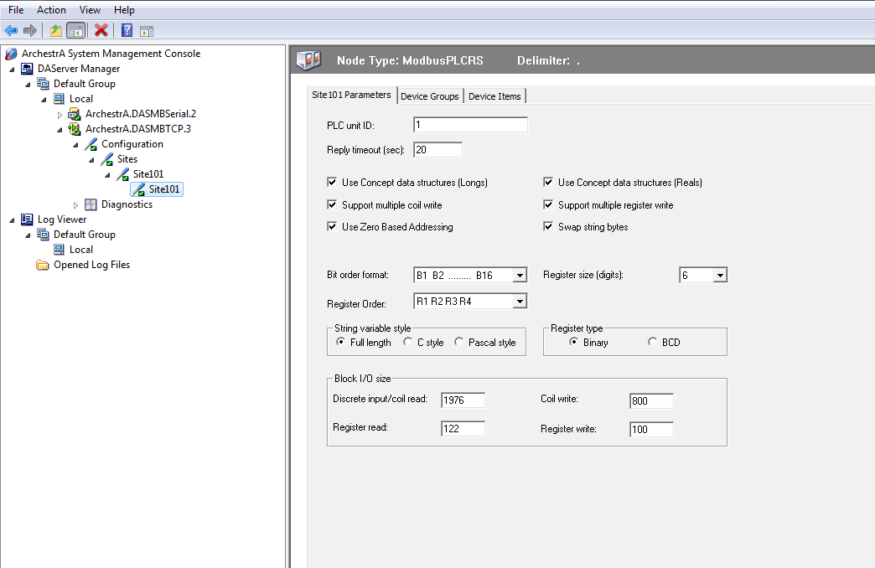Expand the ArchestrA.DASMBSerial.2 node

pos(60,115)
